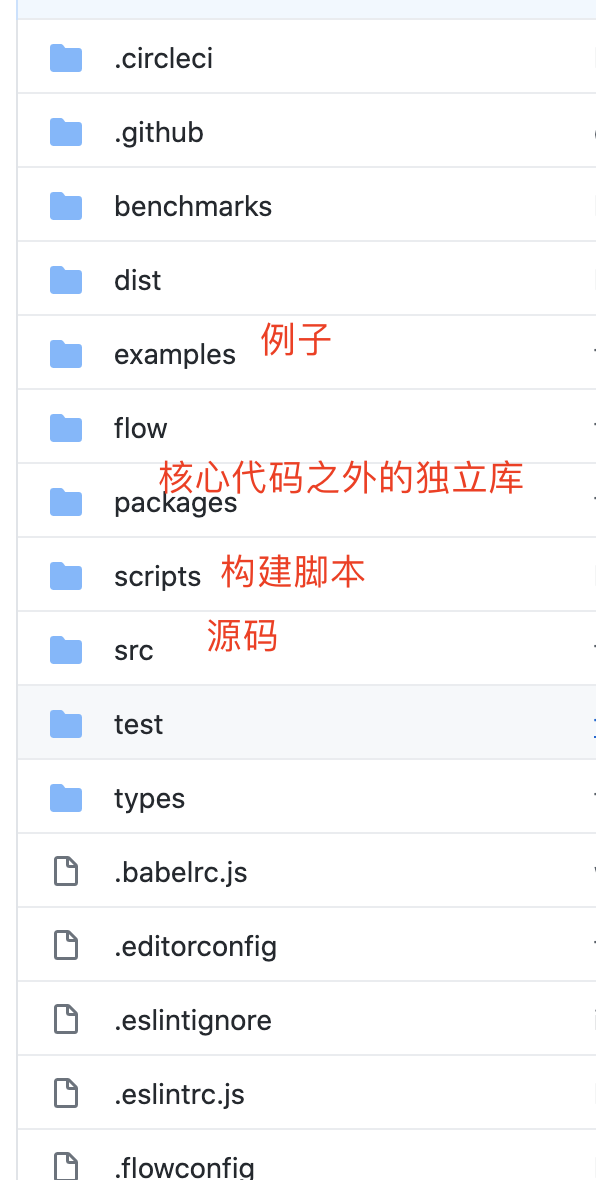Click the .github folder icon
The image size is (596, 1180).
(65, 132)
